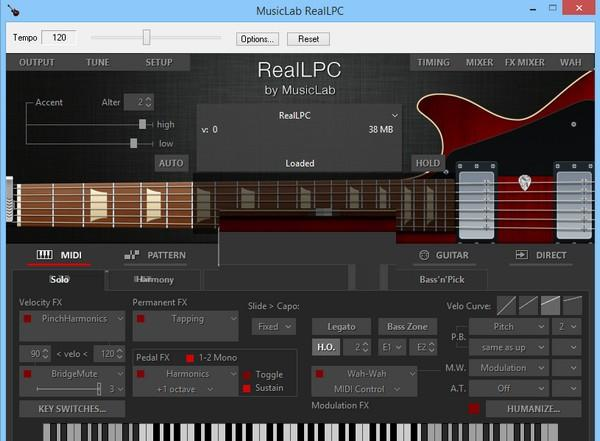Switch to GUITAR input mode
This screenshot has width=600, height=441.
tap(444, 255)
